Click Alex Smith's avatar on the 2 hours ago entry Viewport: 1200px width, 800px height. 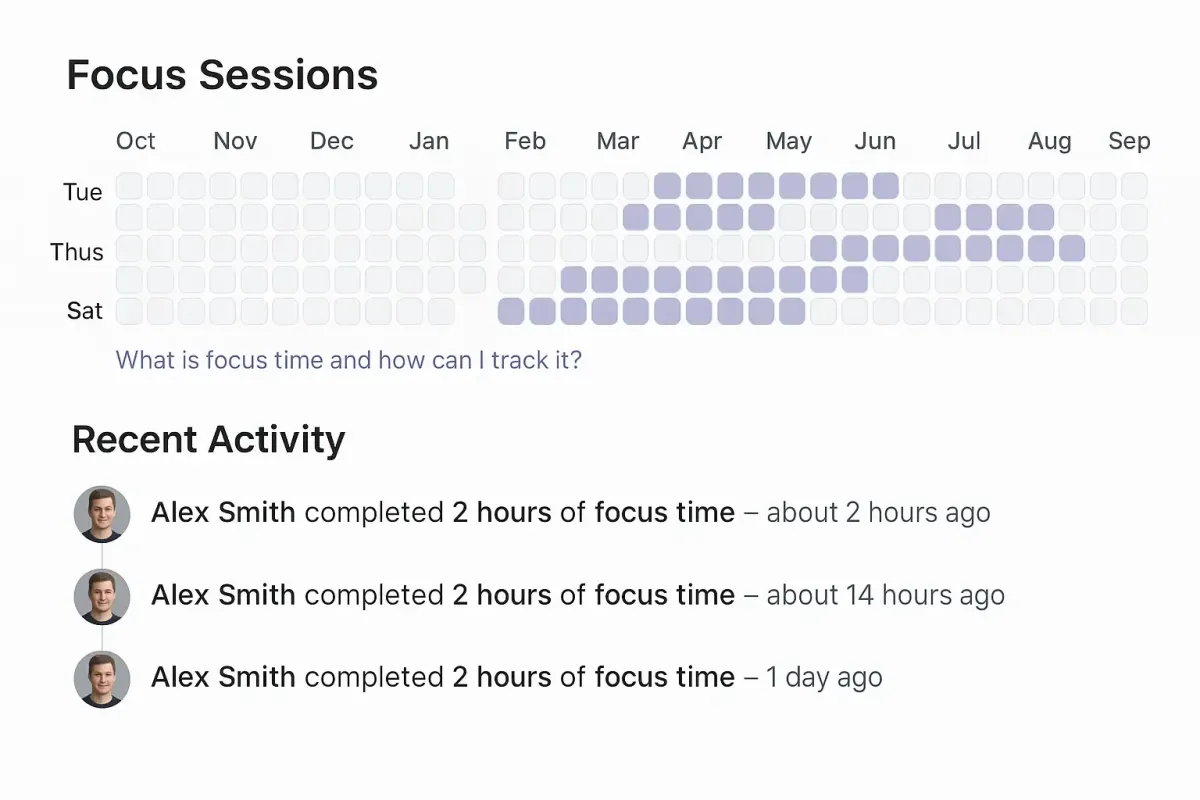[x=102, y=514]
